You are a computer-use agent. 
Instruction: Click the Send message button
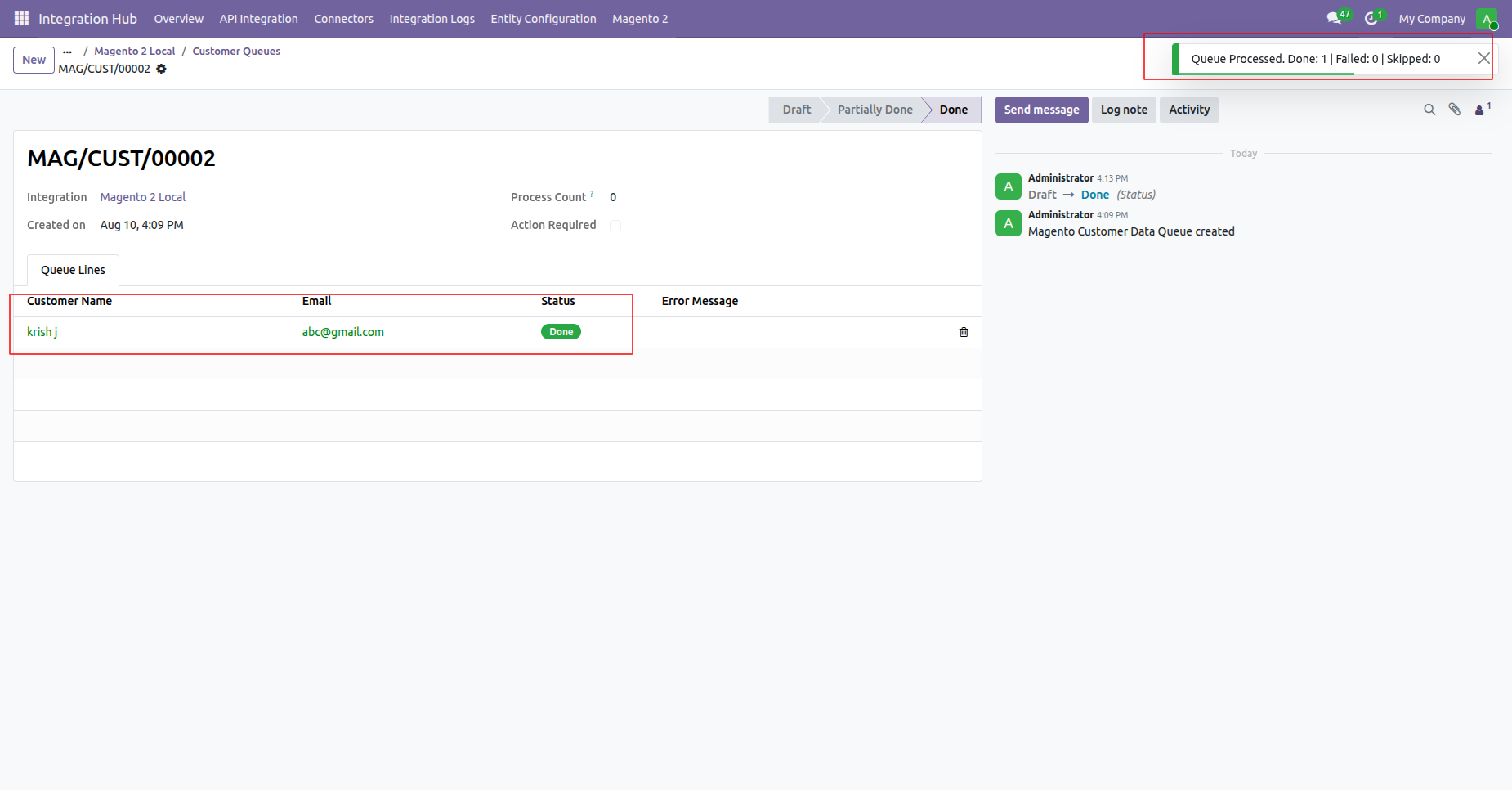click(1041, 110)
